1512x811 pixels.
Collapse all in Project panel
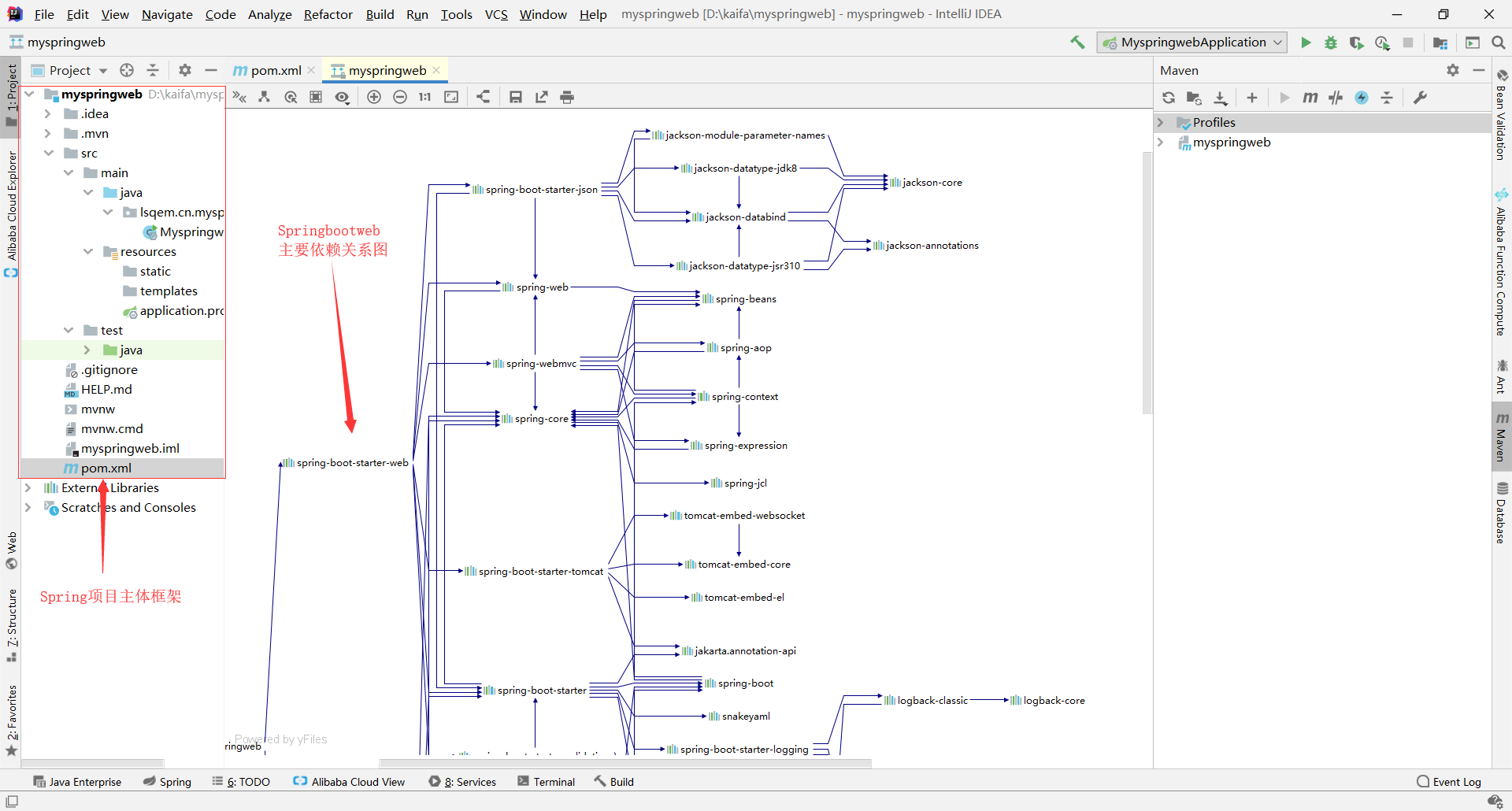pyautogui.click(x=153, y=70)
